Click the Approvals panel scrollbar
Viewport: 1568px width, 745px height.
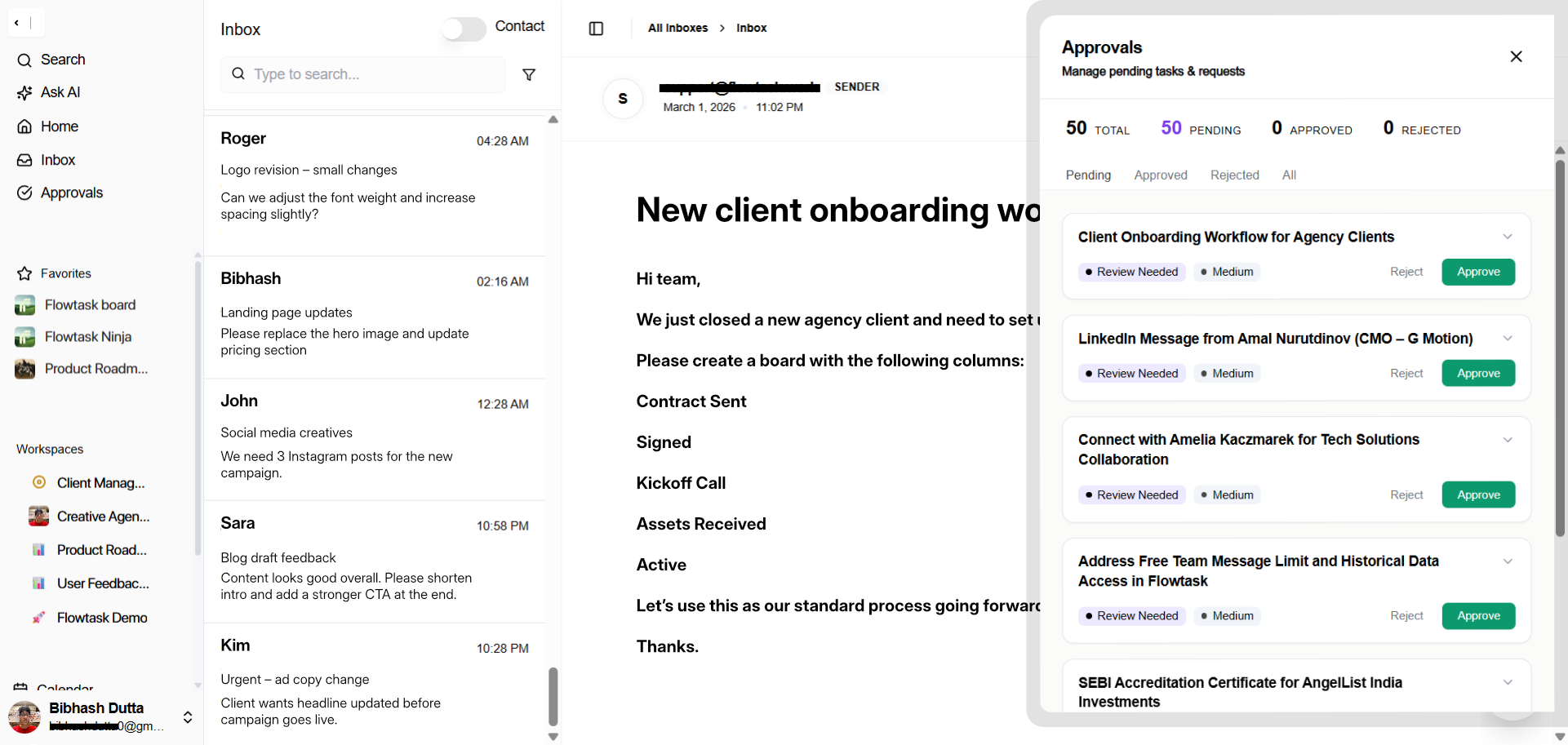click(1559, 348)
